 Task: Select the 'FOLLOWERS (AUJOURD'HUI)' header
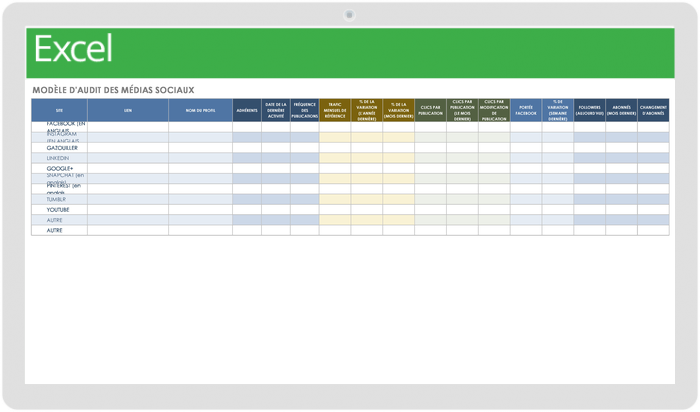coord(590,110)
